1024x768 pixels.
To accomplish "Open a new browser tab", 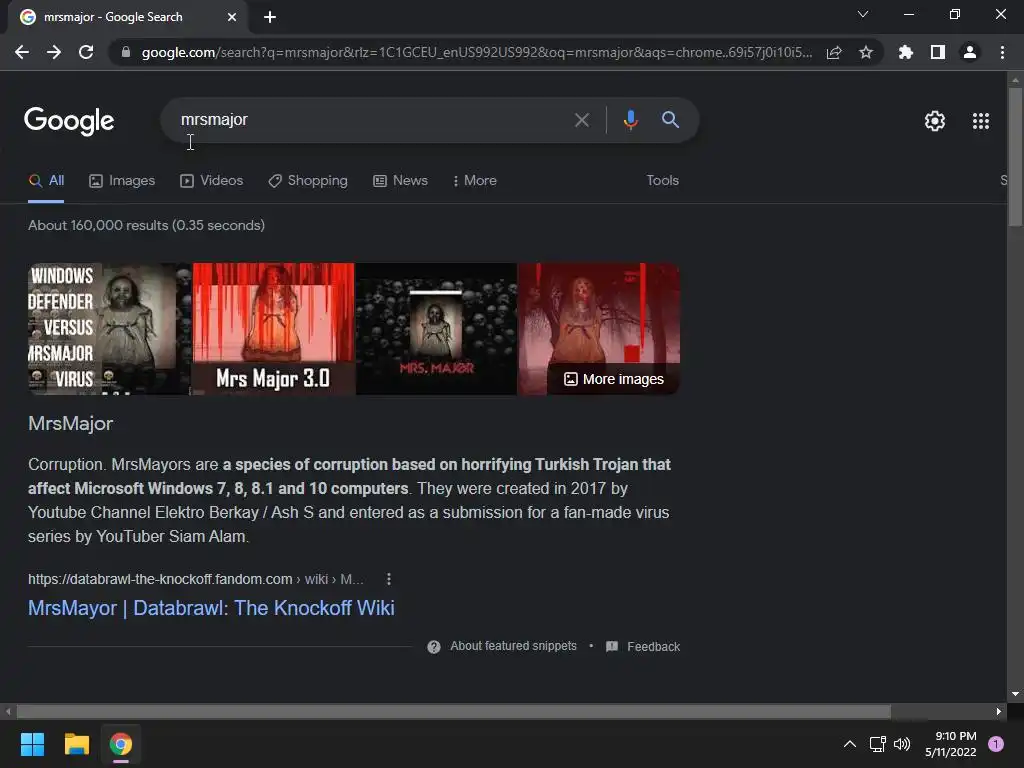I will tap(270, 17).
